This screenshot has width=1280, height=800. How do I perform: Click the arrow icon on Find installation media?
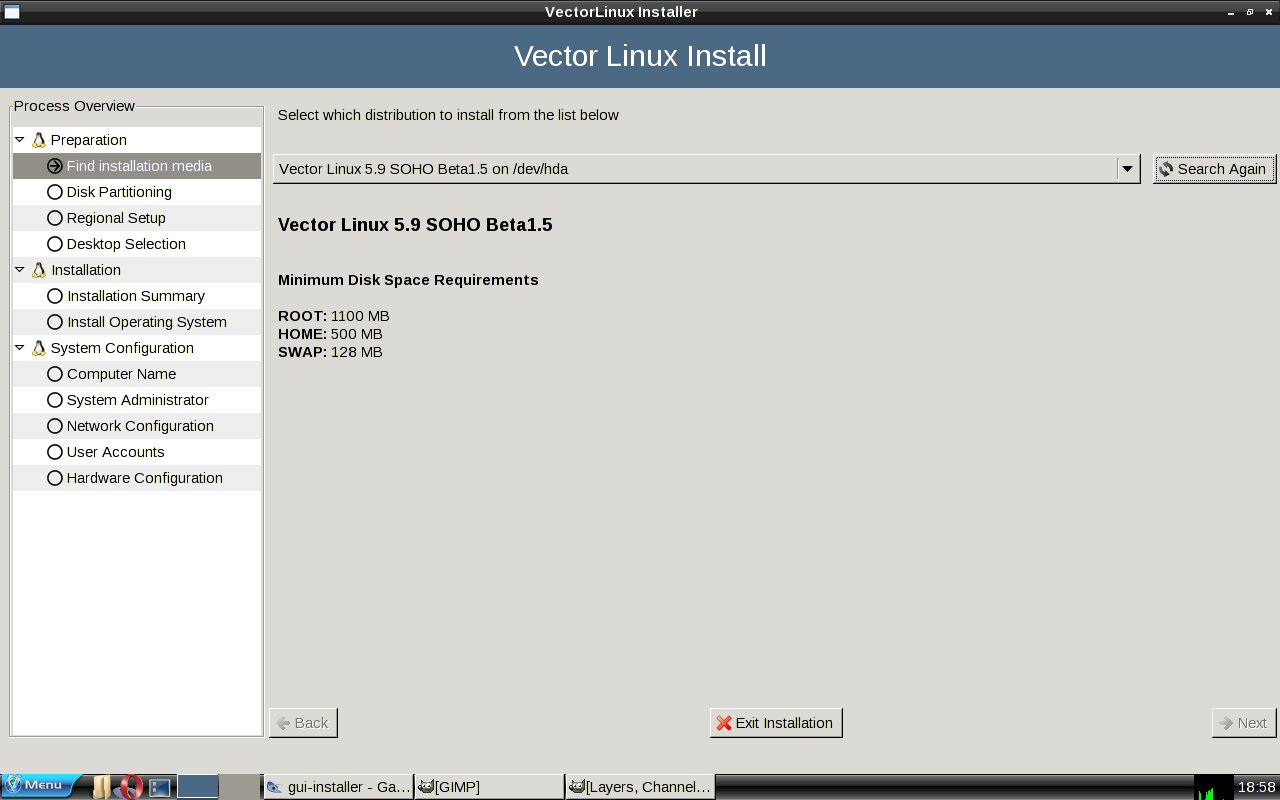[x=55, y=166]
